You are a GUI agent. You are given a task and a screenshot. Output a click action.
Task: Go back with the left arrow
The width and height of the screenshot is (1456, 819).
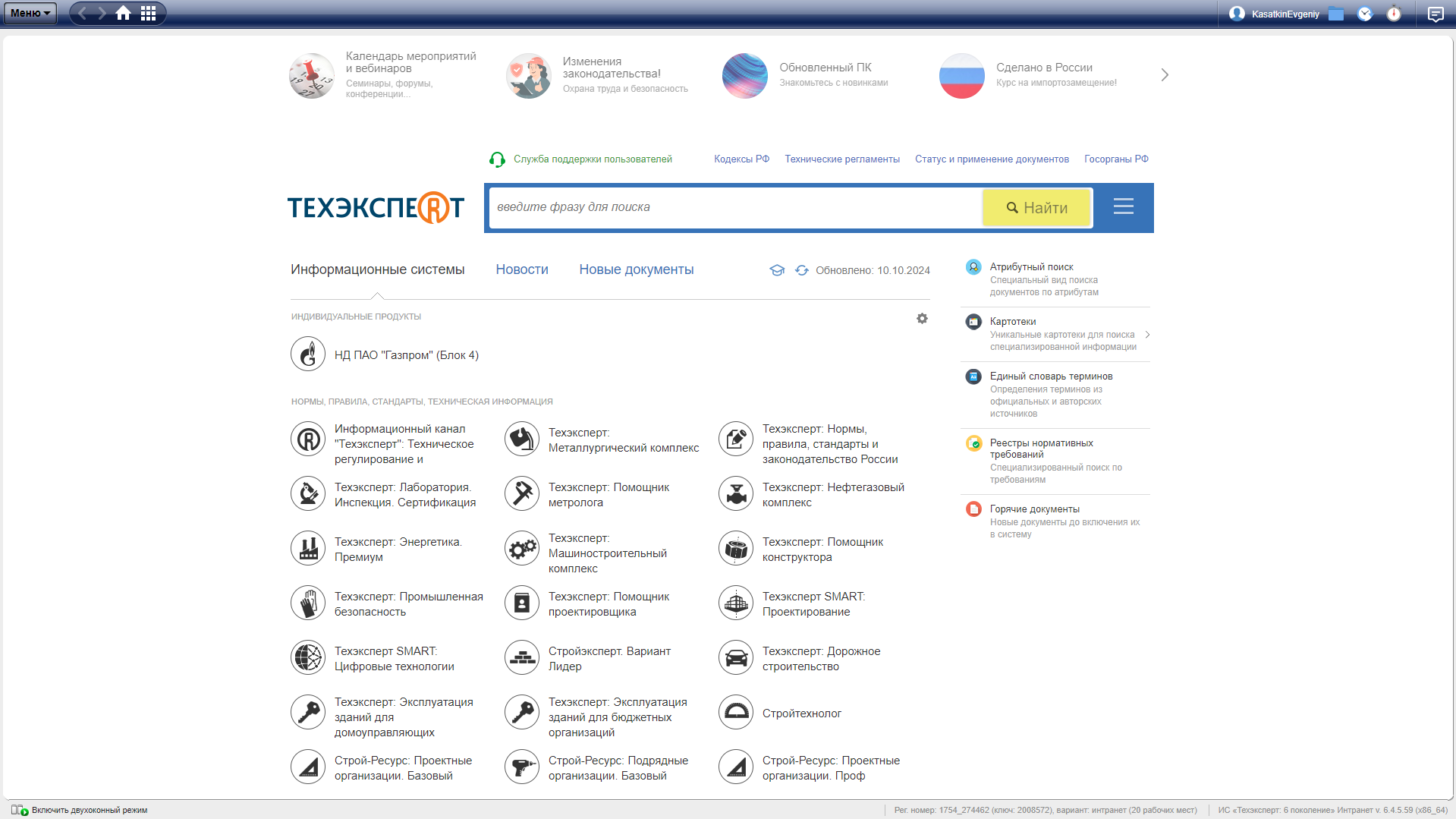83,13
